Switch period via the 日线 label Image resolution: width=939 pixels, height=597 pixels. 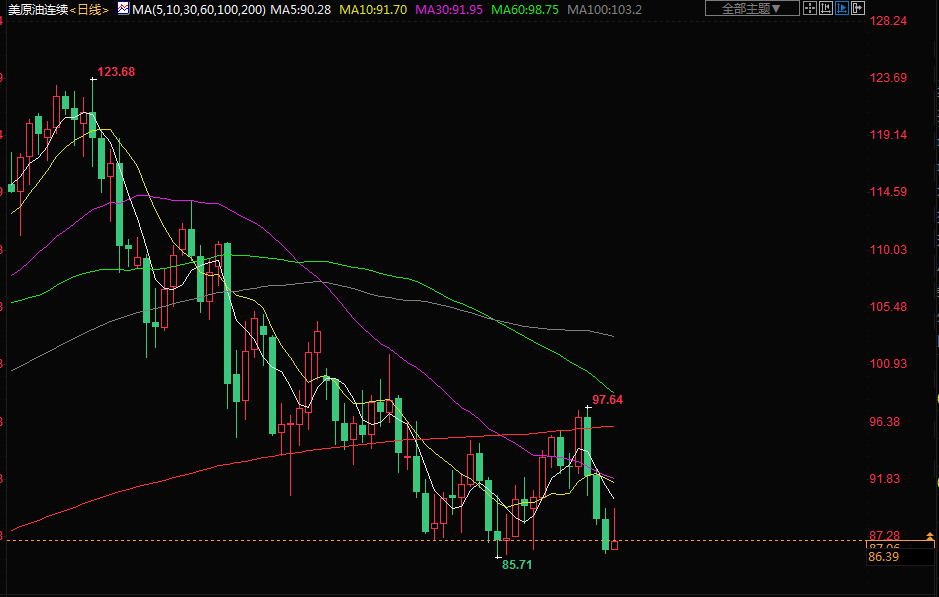point(89,9)
